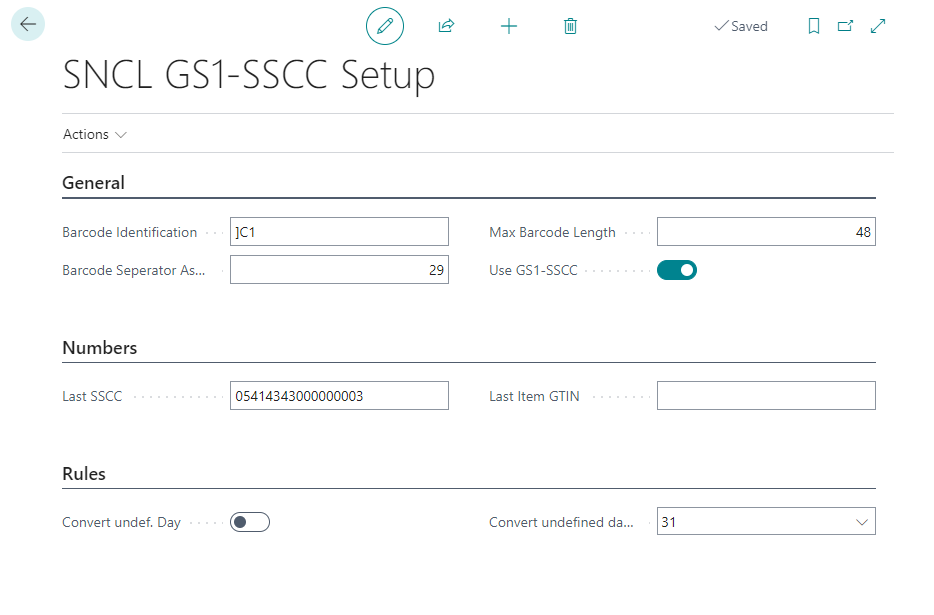The height and width of the screenshot is (615, 934).
Task: Expand the Actions menu
Action: tap(95, 134)
